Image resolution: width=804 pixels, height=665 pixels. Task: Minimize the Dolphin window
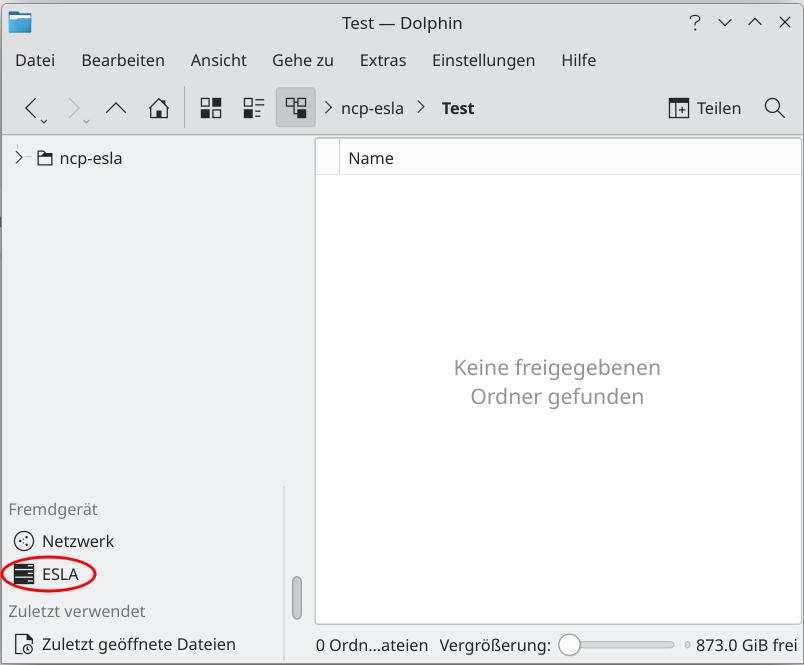click(725, 23)
